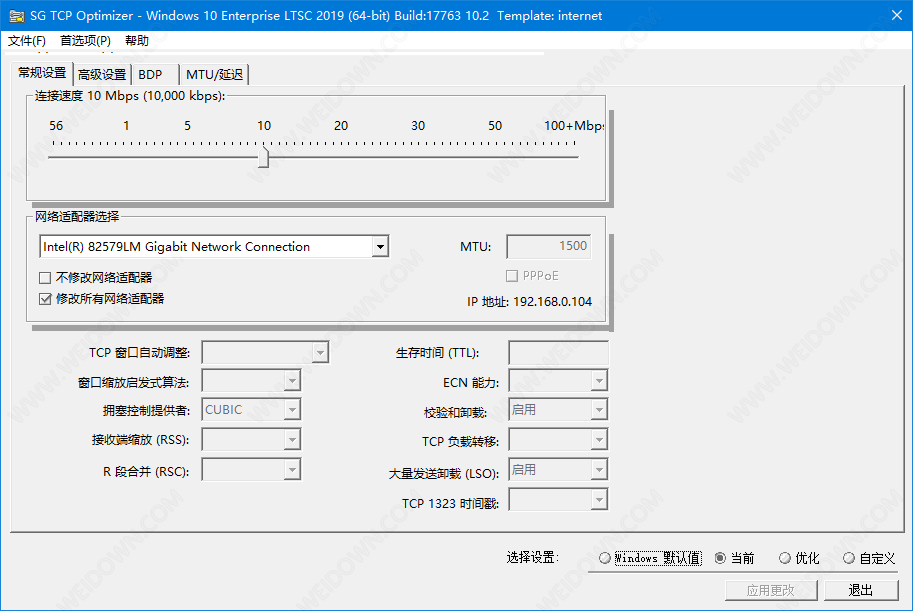Select the 当前 settings radio button
Image resolution: width=913 pixels, height=611 pixels.
pyautogui.click(x=720, y=558)
